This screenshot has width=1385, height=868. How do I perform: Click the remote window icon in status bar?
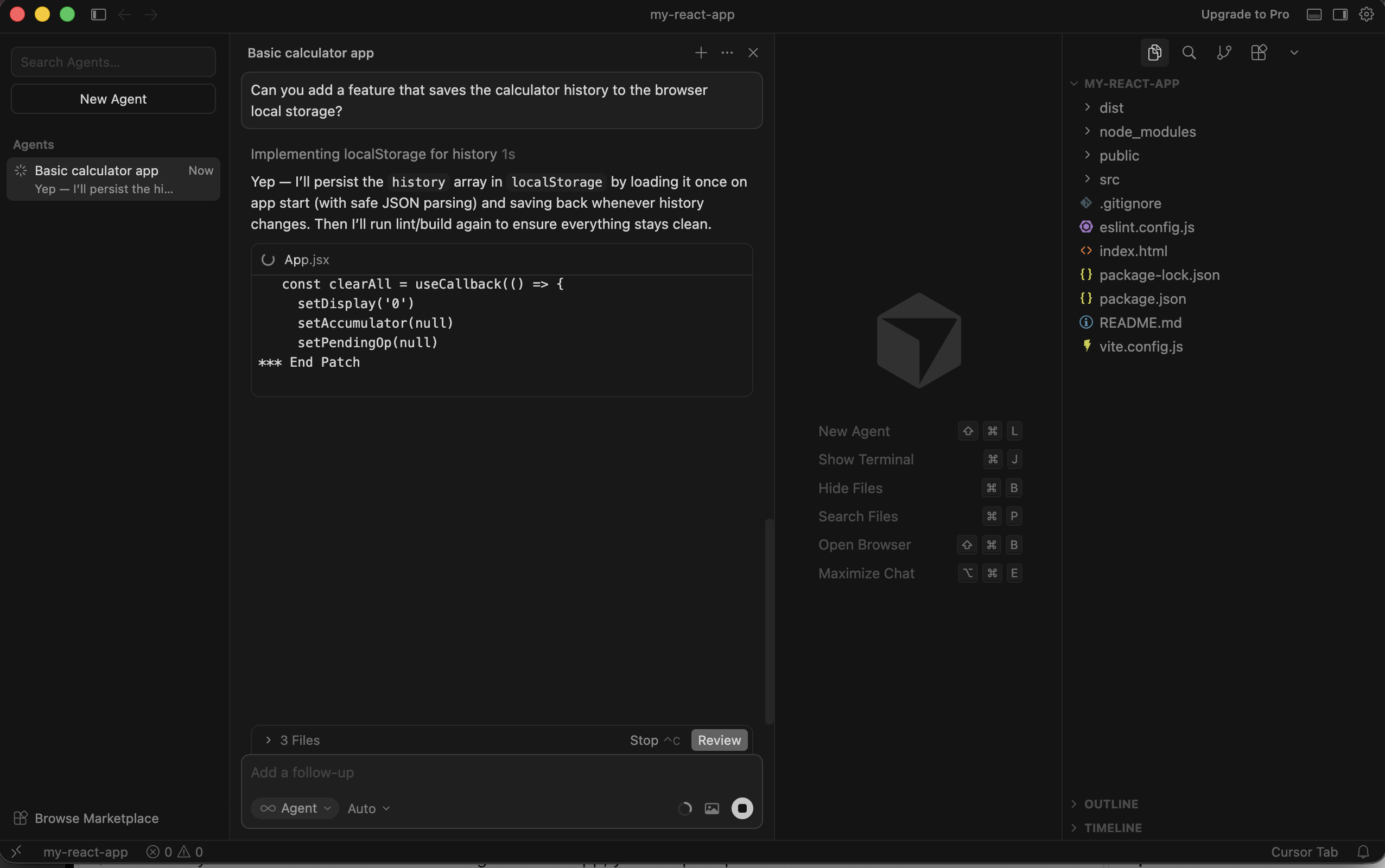point(17,851)
